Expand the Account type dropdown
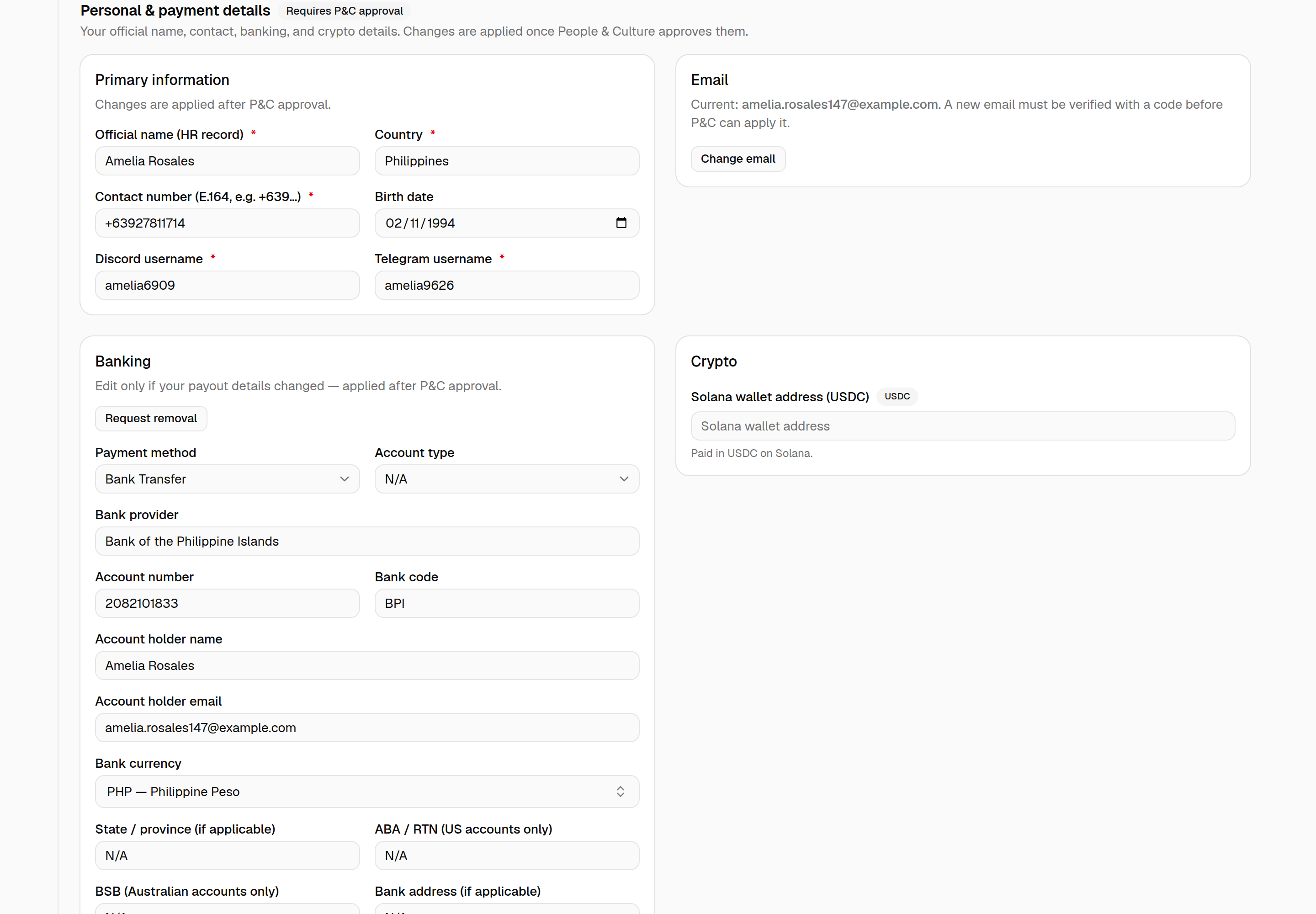1316x914 pixels. [507, 479]
